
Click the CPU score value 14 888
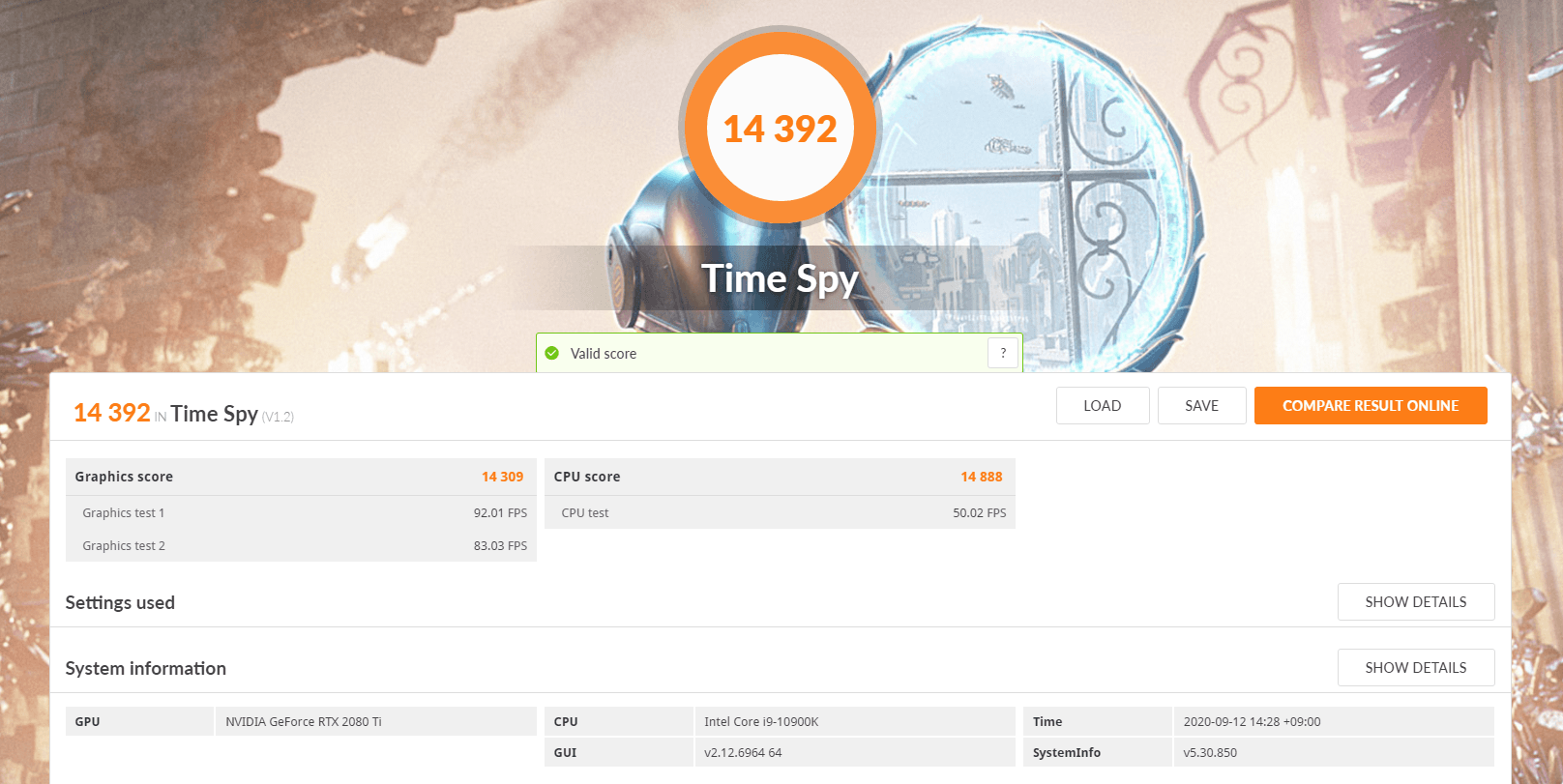click(x=982, y=477)
